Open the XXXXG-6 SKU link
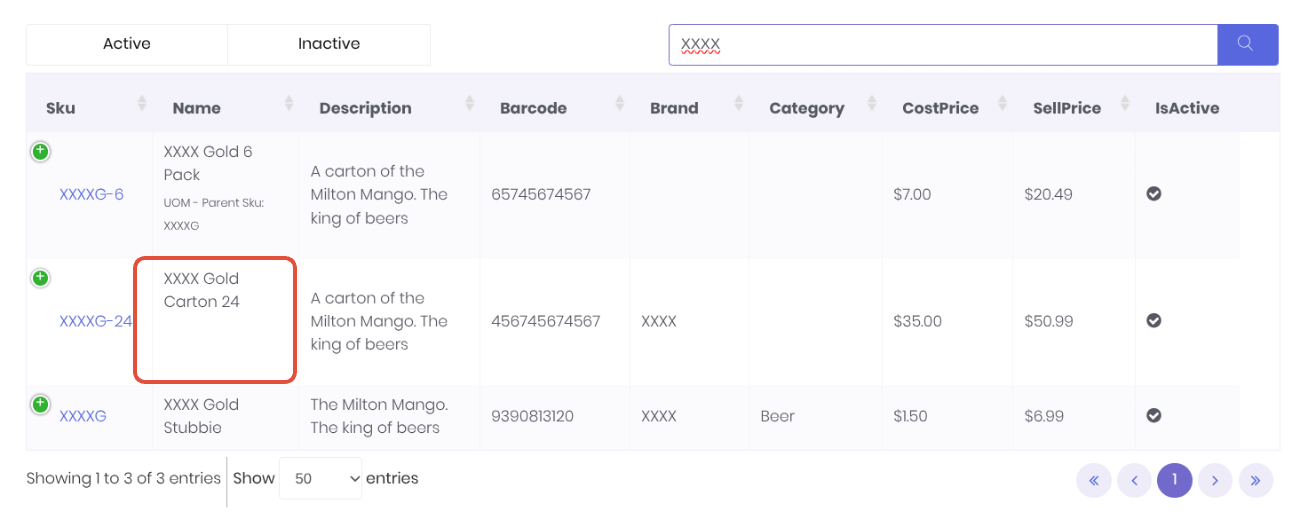The width and height of the screenshot is (1300, 519). pyautogui.click(x=91, y=194)
